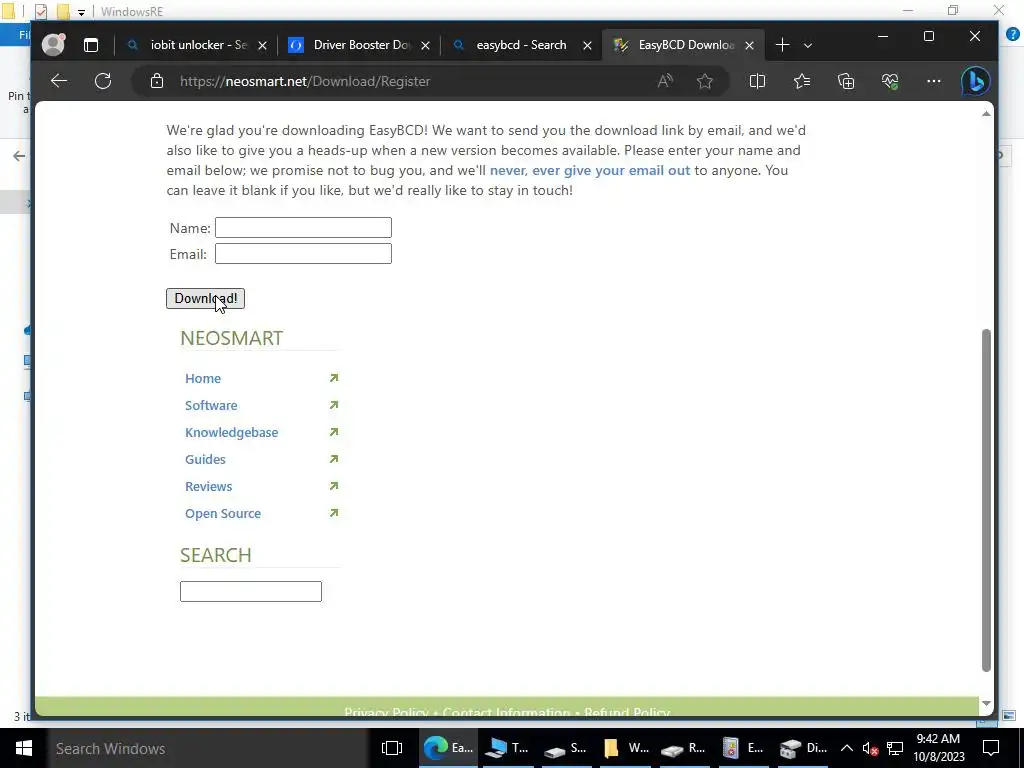Launch the Bing Chat sidebar icon
Viewport: 1024px width, 768px height.
point(976,82)
